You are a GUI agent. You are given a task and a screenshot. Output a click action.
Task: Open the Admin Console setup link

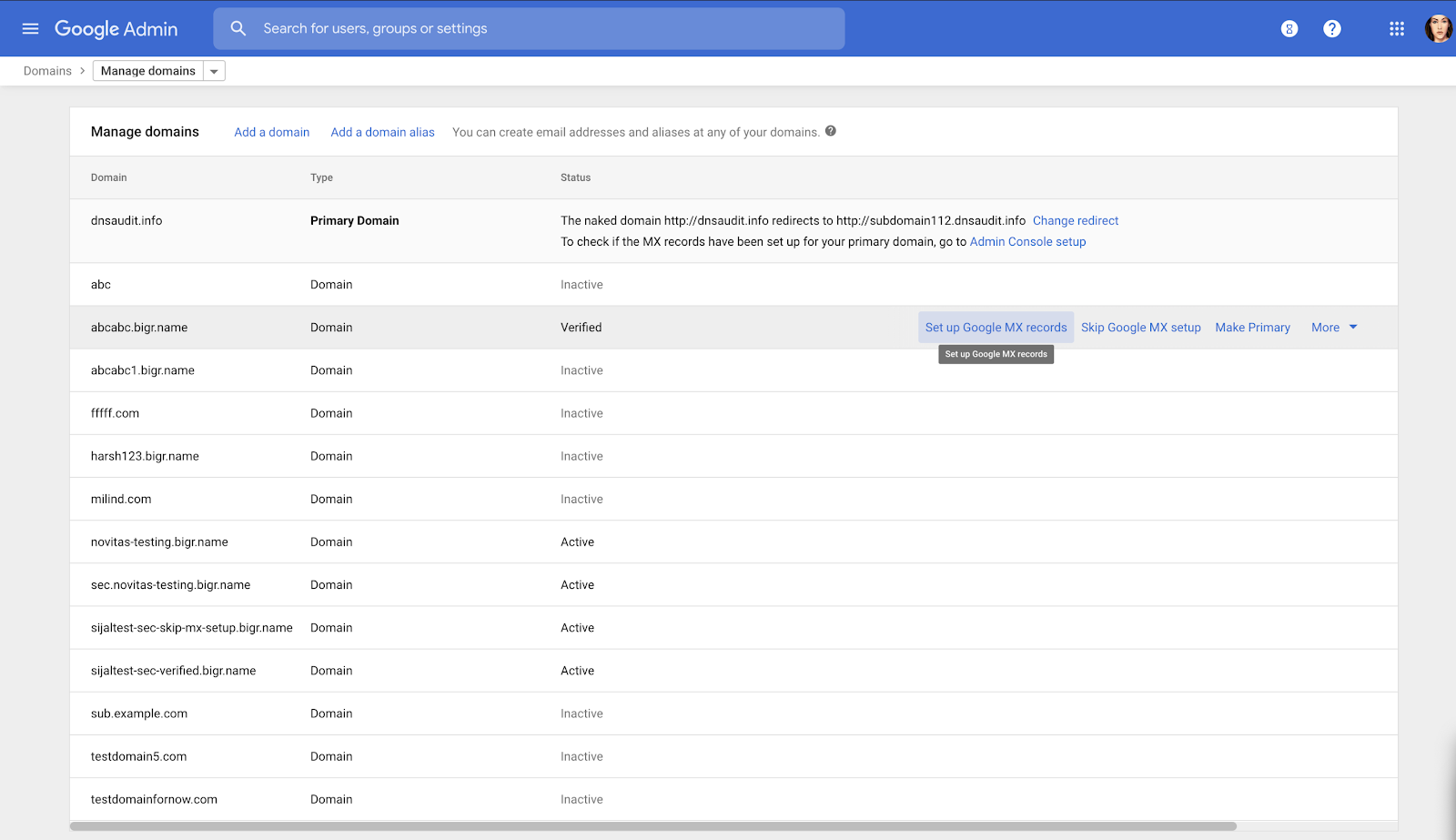1027,242
